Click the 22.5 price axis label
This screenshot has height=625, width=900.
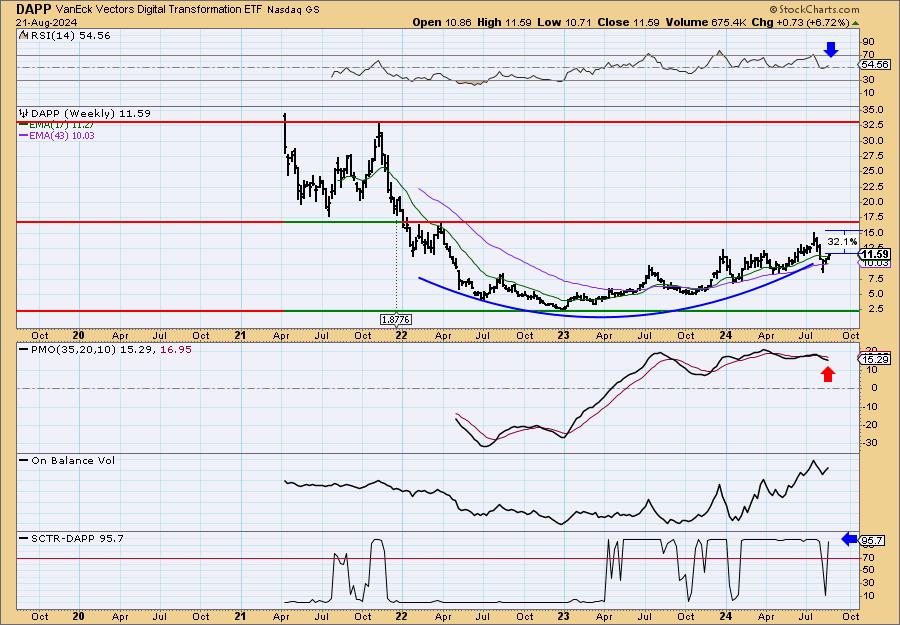click(872, 187)
